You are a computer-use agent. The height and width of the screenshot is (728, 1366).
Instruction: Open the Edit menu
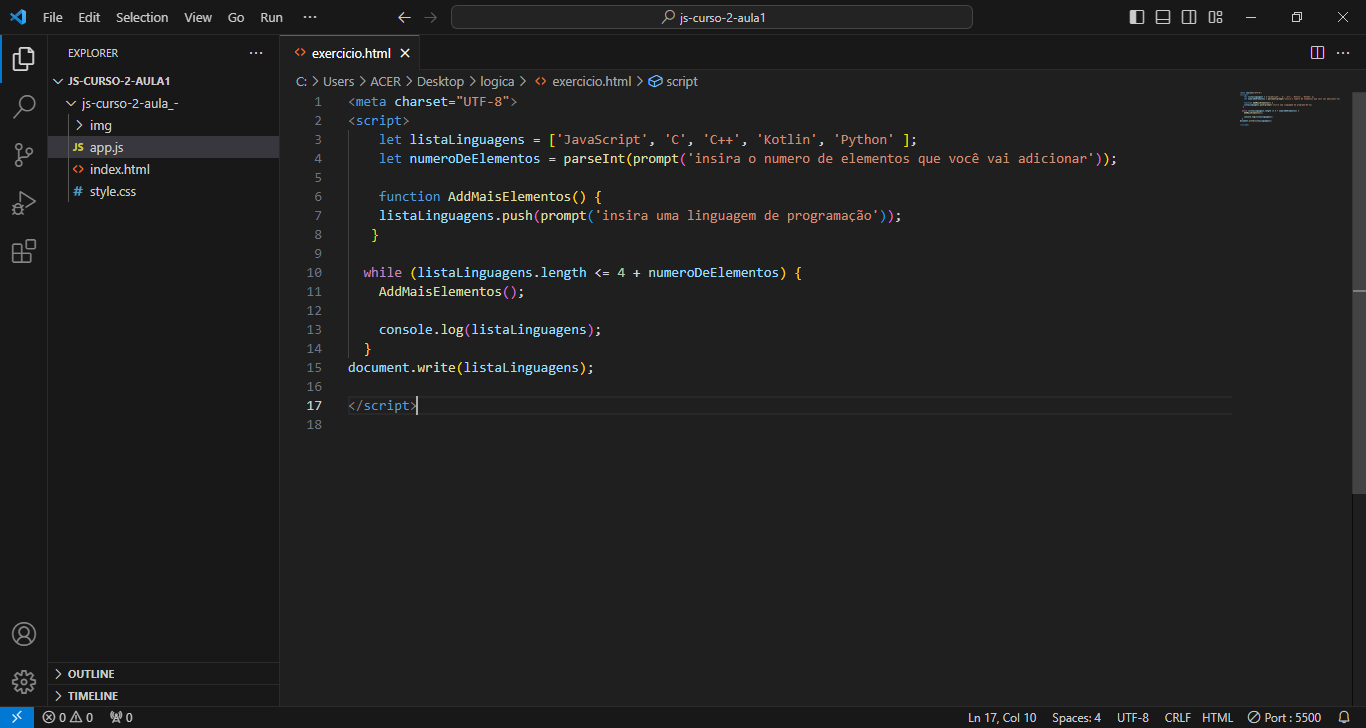(89, 17)
